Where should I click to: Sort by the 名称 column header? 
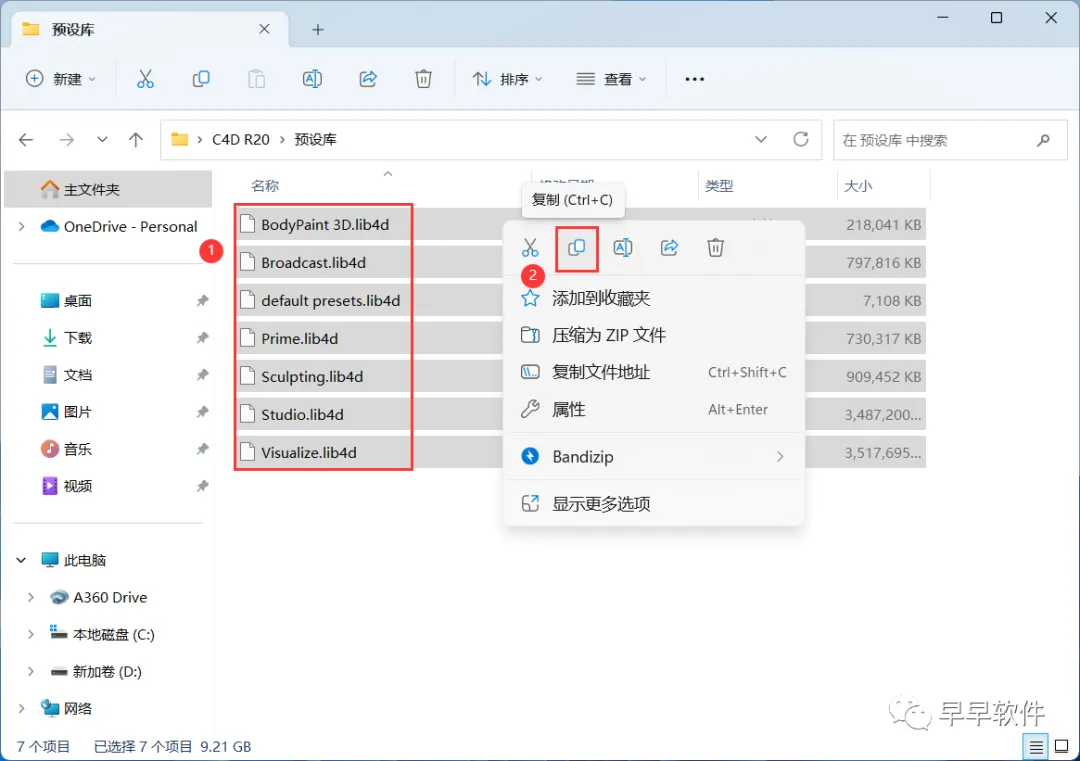[x=265, y=186]
